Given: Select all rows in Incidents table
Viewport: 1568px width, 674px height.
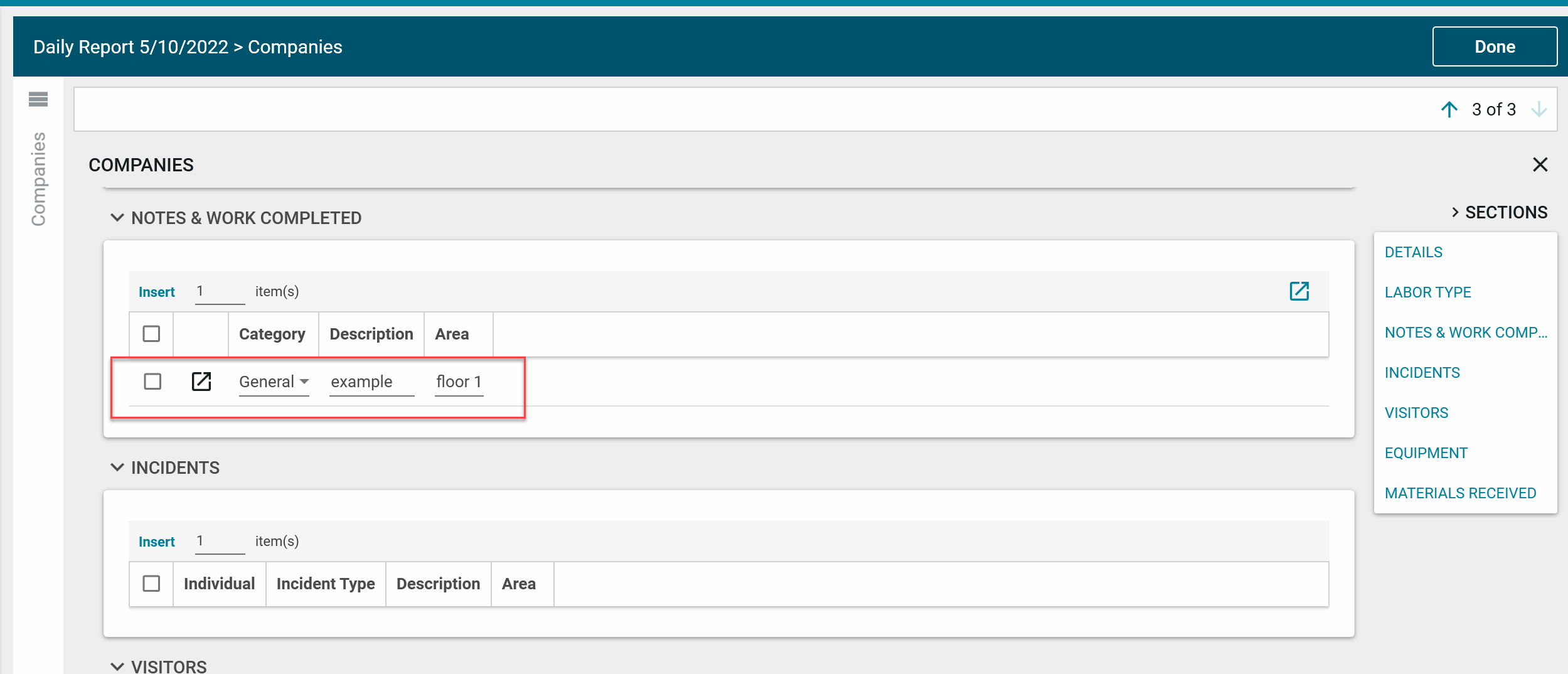Looking at the screenshot, I should click(x=151, y=584).
